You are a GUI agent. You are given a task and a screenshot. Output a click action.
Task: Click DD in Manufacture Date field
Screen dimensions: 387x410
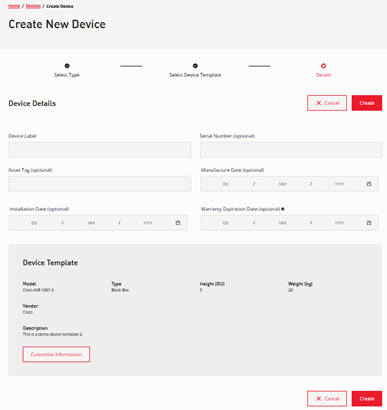pos(226,184)
